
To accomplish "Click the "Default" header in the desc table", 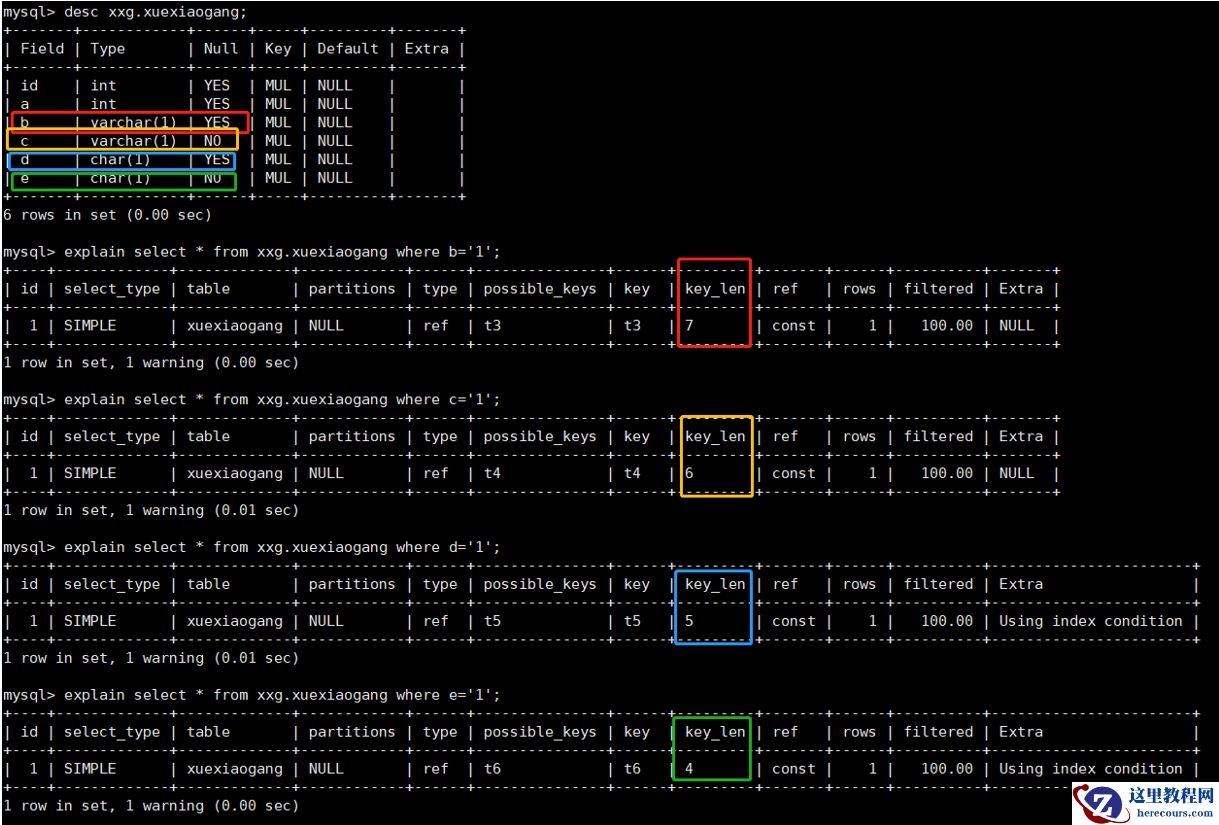I will click(x=347, y=48).
